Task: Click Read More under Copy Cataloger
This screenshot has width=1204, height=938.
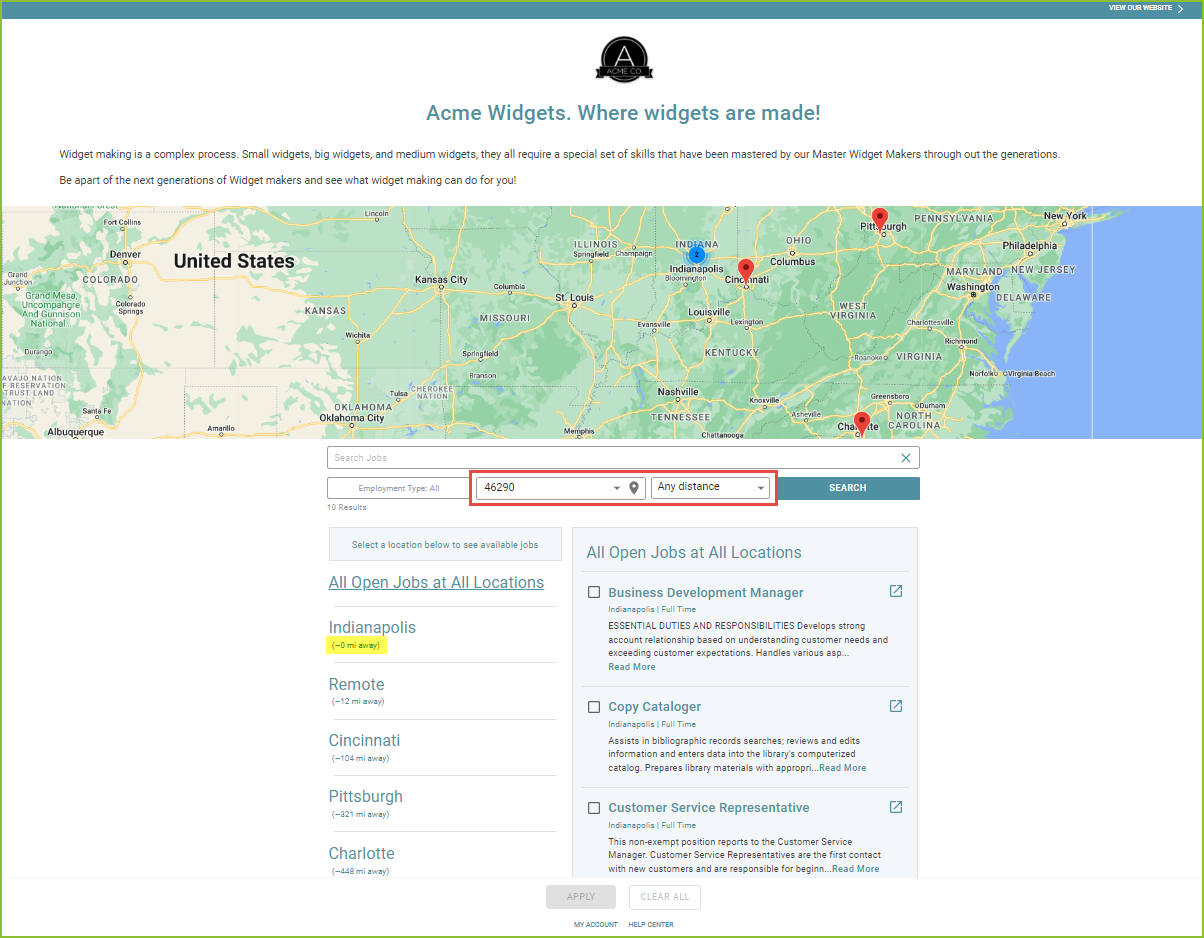Action: click(842, 768)
